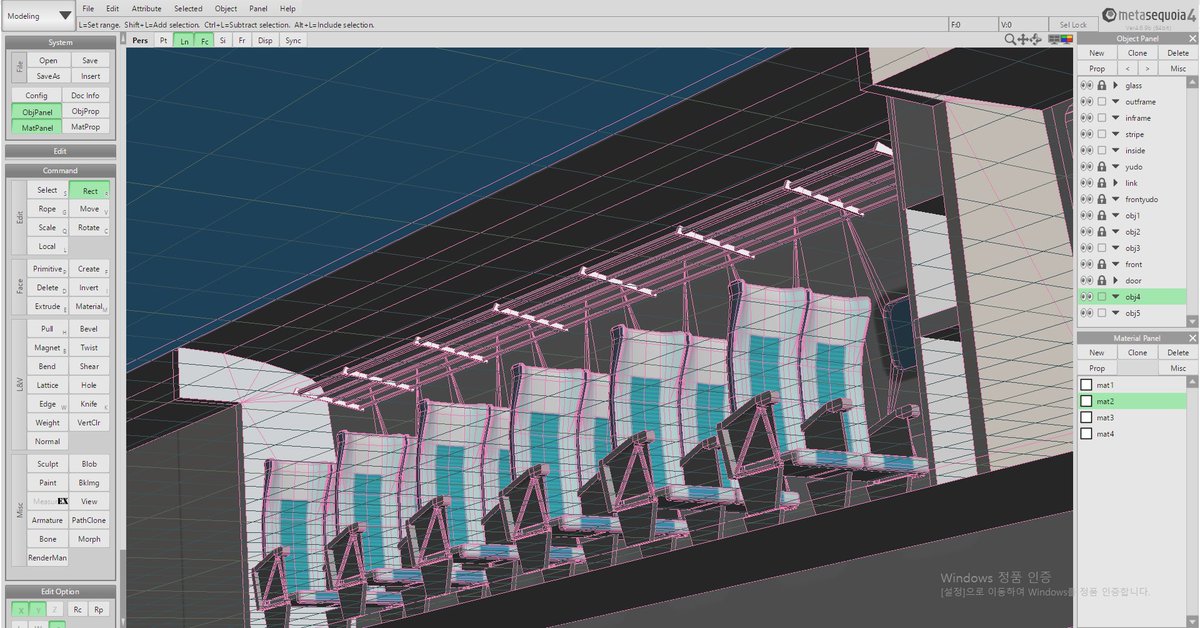Toggle the lock icon on link object
The width and height of the screenshot is (1200, 628).
[1101, 183]
